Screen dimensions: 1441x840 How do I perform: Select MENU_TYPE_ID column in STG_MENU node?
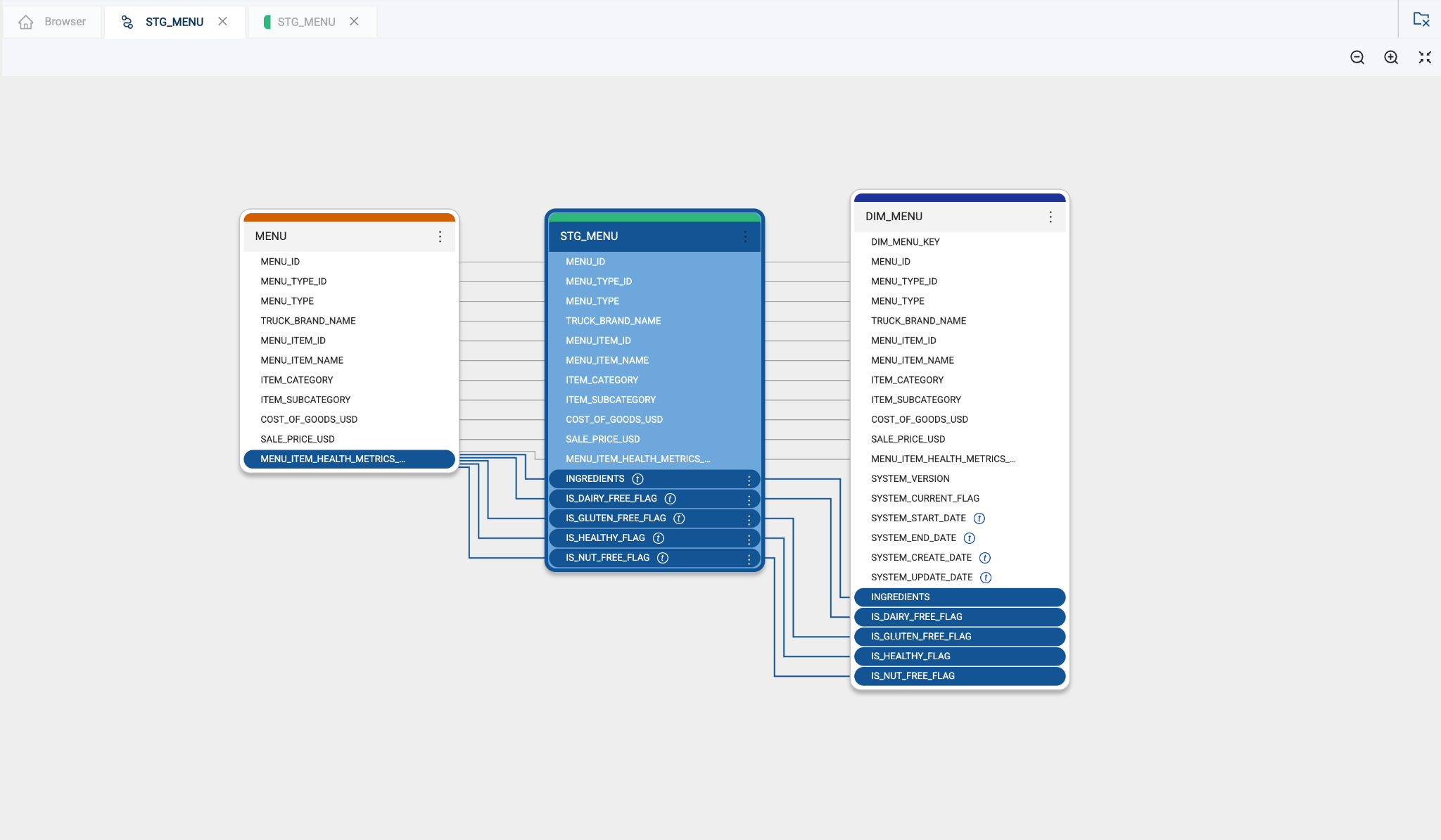pyautogui.click(x=654, y=281)
